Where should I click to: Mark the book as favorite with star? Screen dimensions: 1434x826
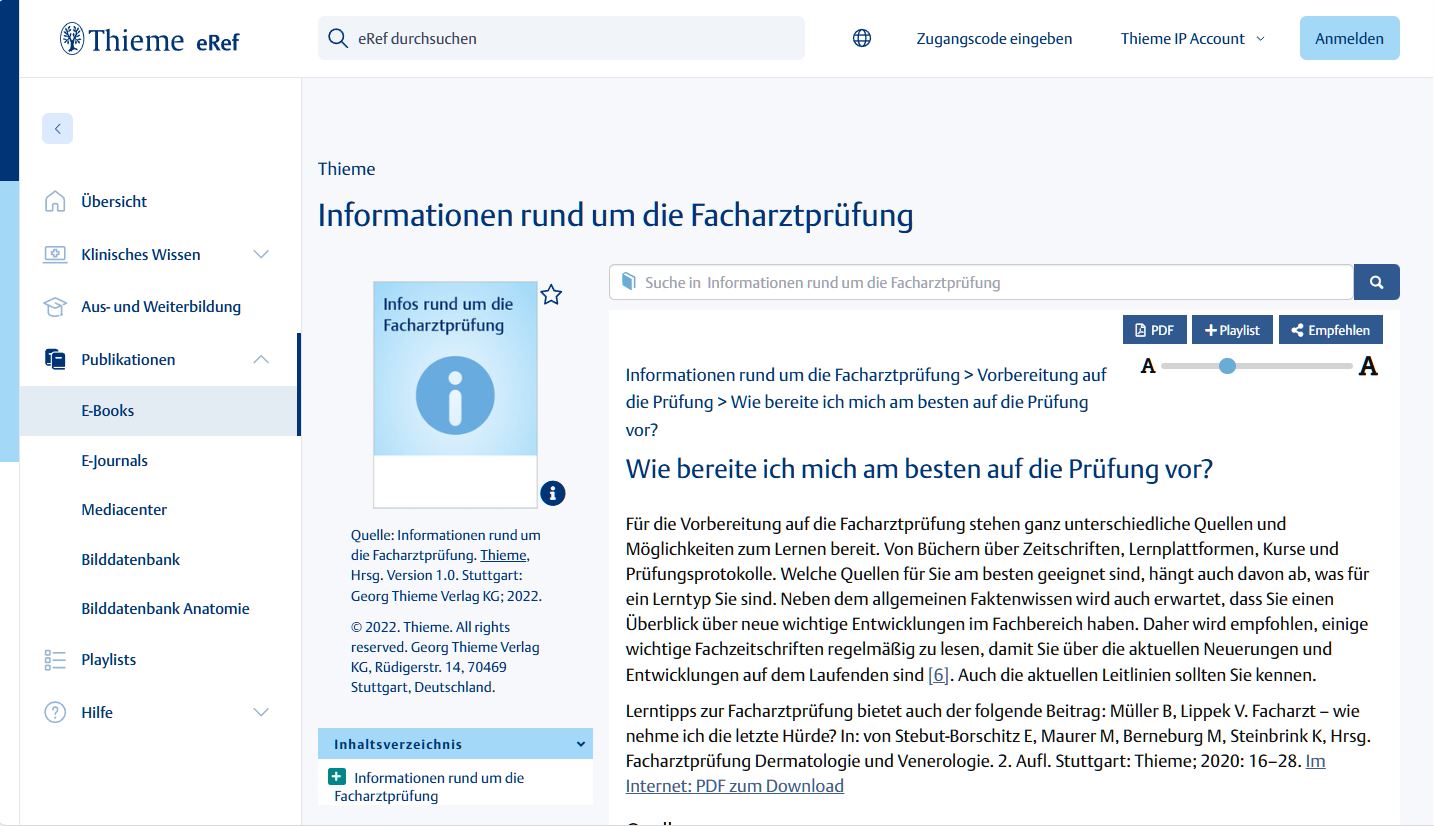(551, 294)
